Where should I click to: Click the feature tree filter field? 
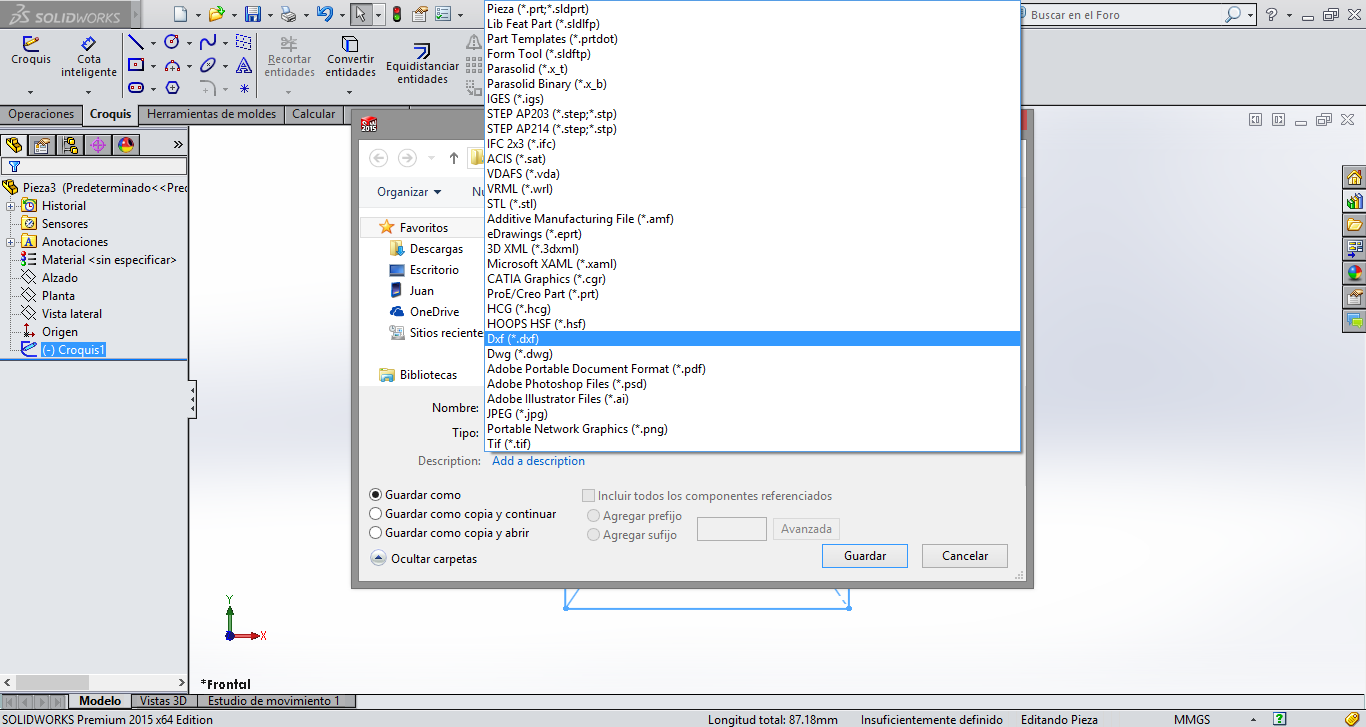pos(94,166)
